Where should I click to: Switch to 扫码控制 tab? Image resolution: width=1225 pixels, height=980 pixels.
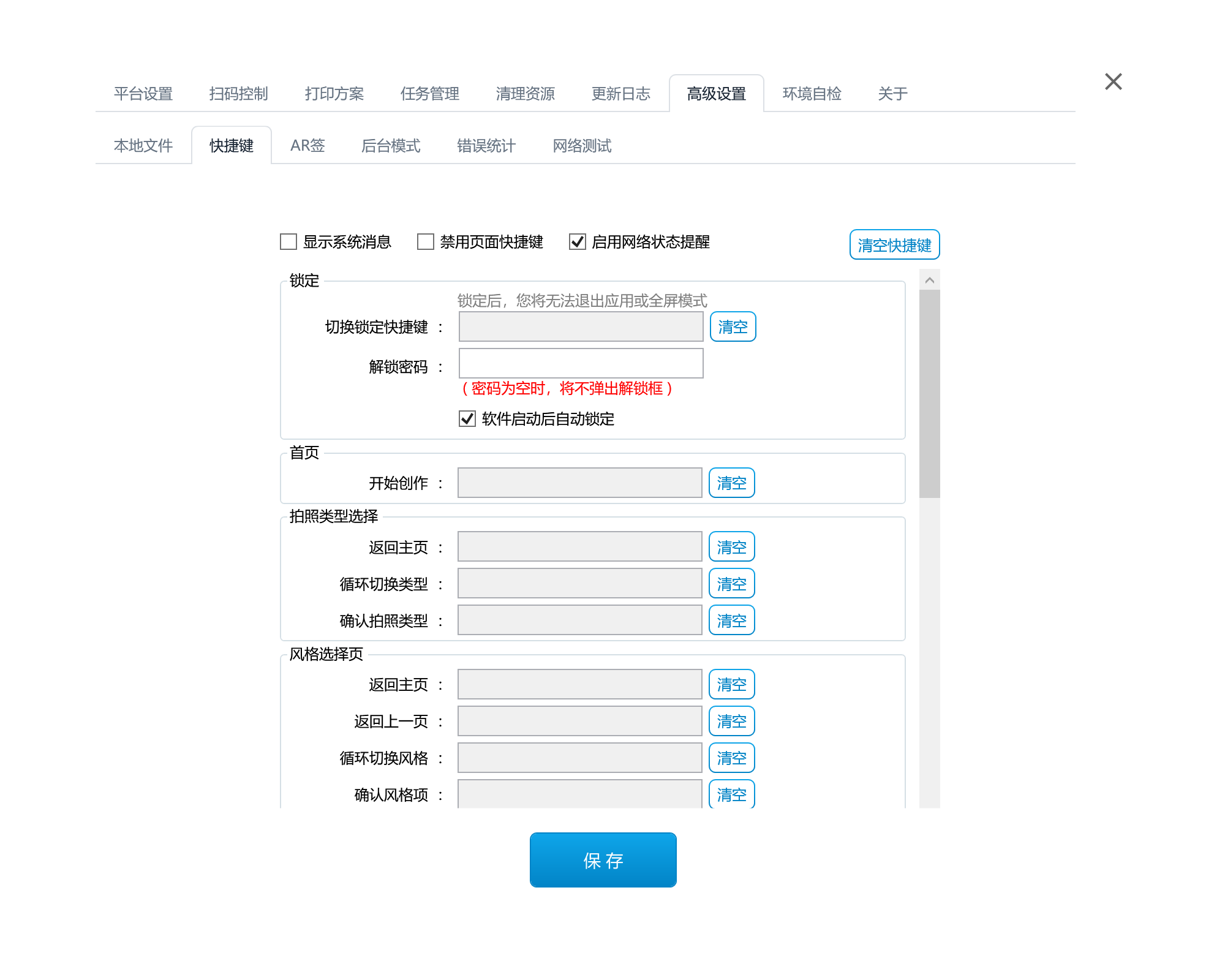pyautogui.click(x=239, y=94)
